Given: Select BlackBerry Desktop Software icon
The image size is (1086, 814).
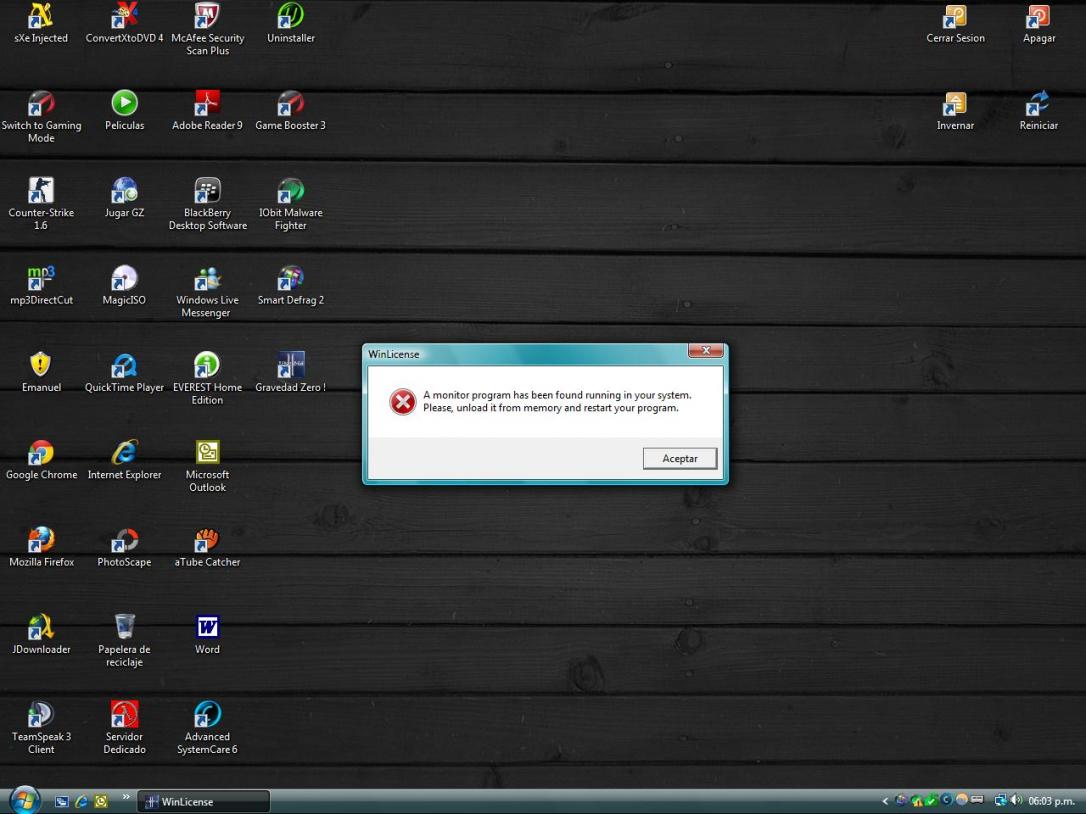Looking at the screenshot, I should tap(207, 204).
